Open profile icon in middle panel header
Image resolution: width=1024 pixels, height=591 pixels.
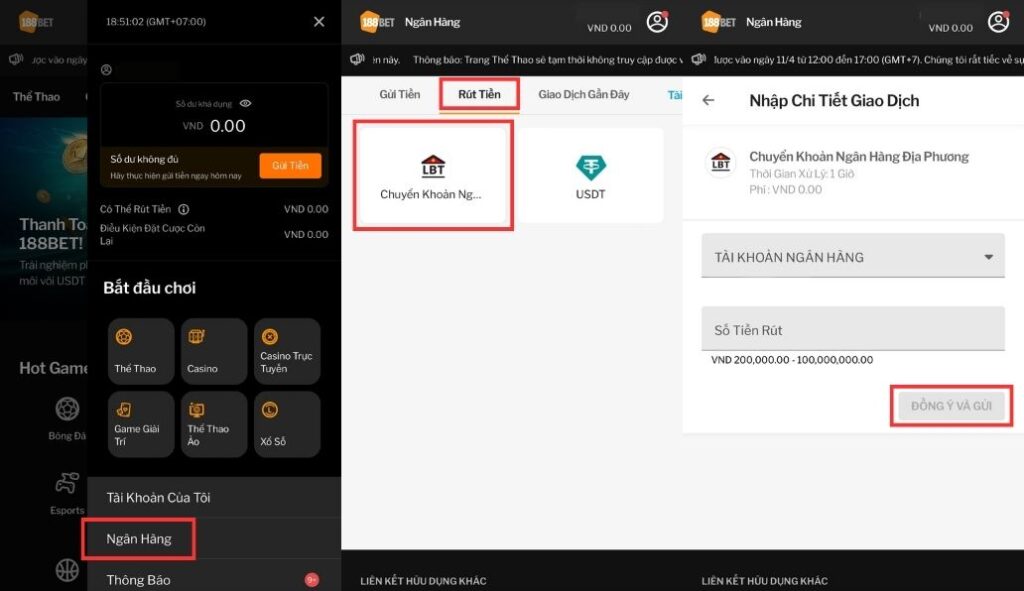[657, 22]
